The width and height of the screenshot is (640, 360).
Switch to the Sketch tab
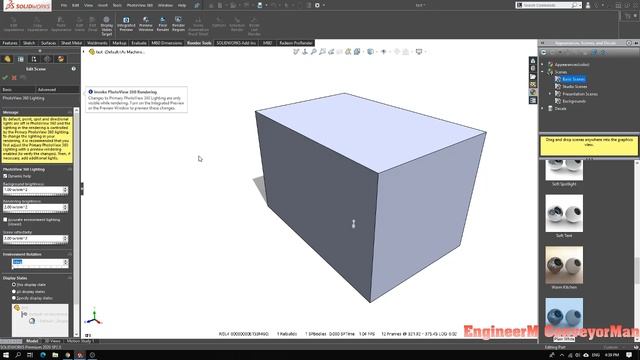[29, 43]
